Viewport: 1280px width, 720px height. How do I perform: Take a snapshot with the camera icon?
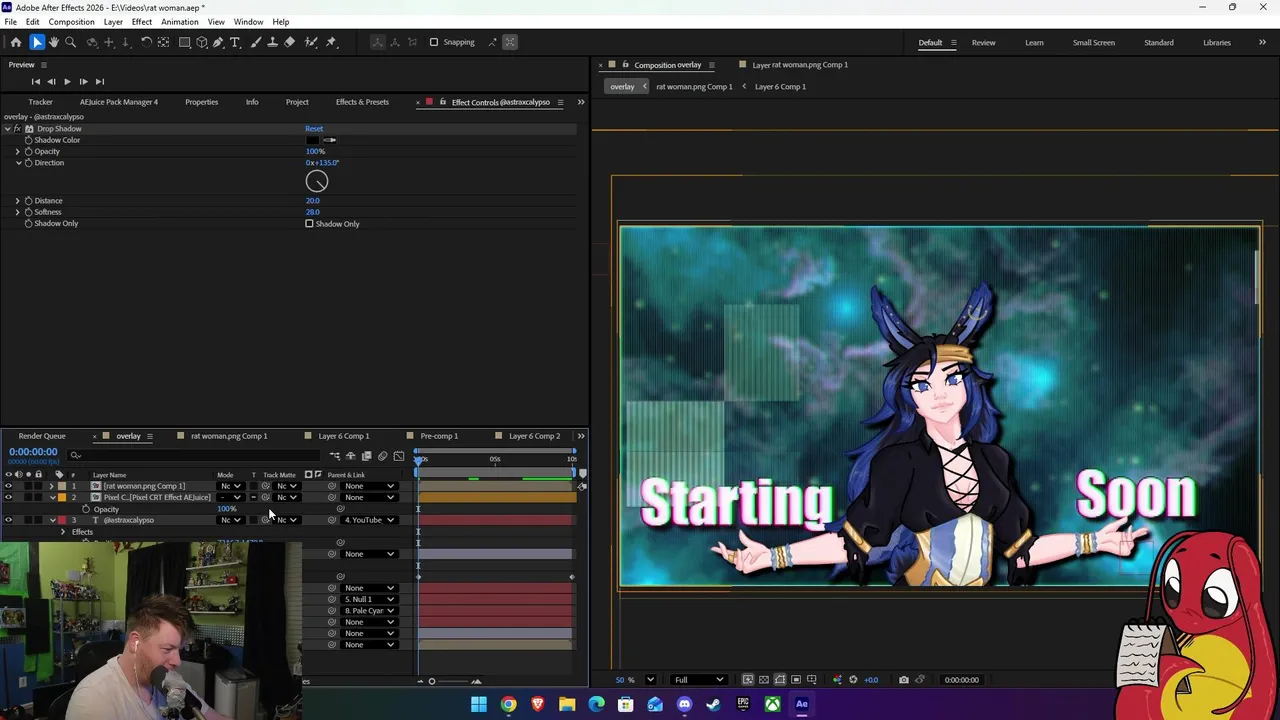[x=904, y=680]
